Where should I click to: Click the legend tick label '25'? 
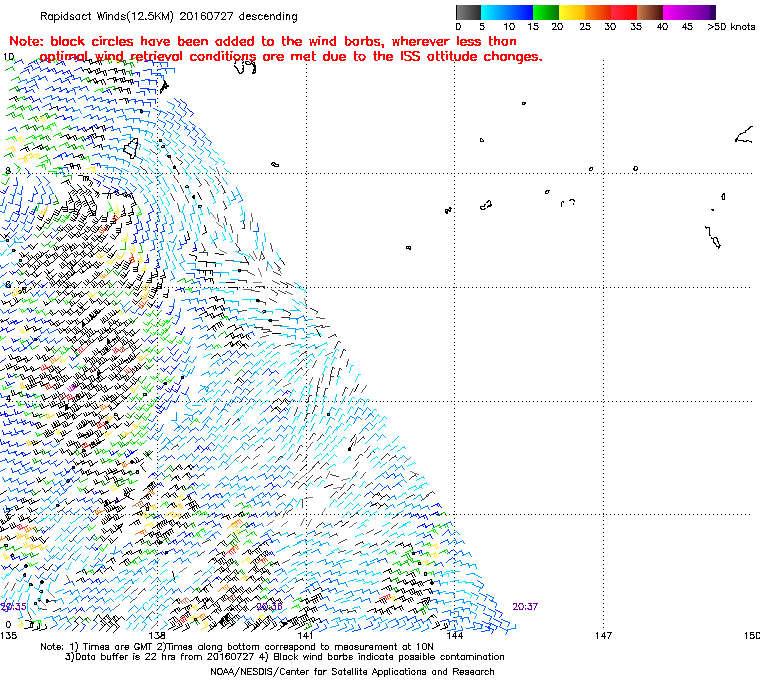coord(585,27)
